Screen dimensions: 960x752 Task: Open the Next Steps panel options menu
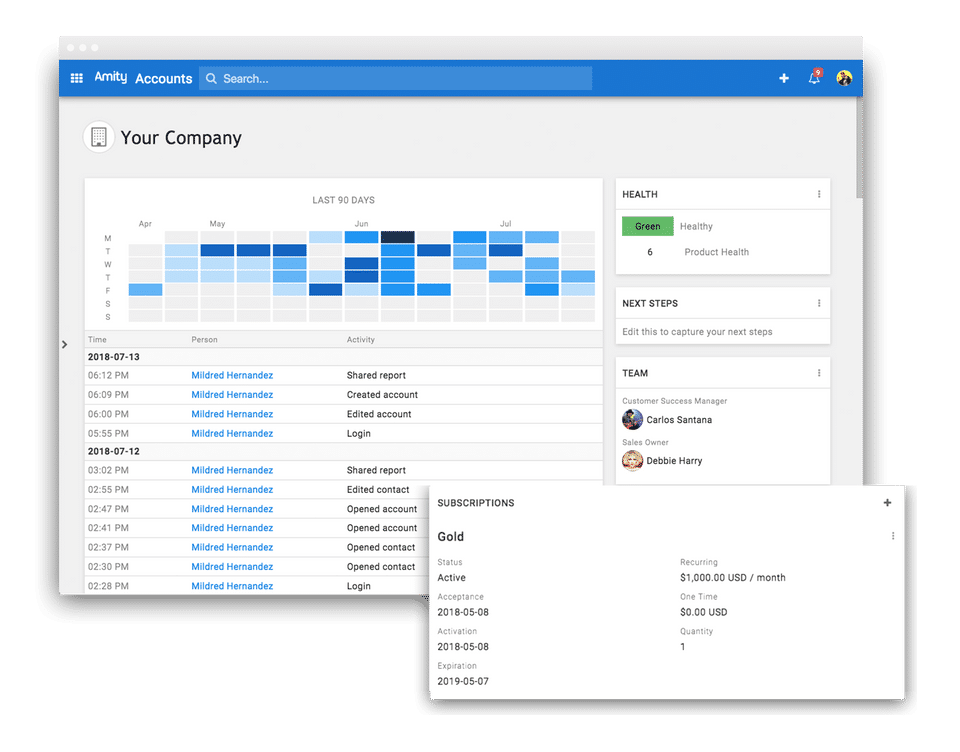[819, 303]
